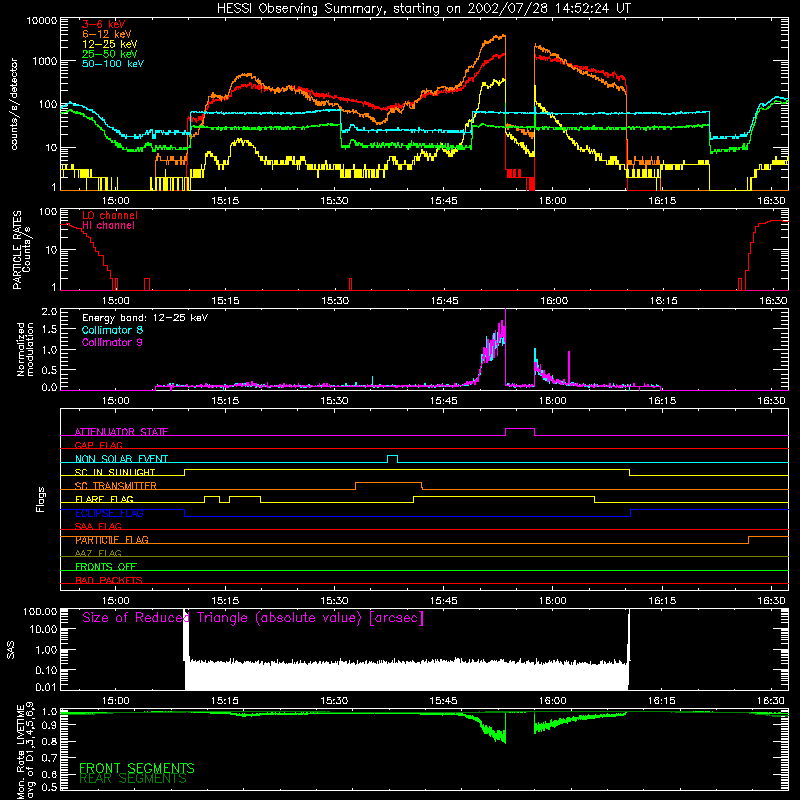Click the NON SOLAR EVENT flag label
The image size is (800, 800).
tap(121, 459)
